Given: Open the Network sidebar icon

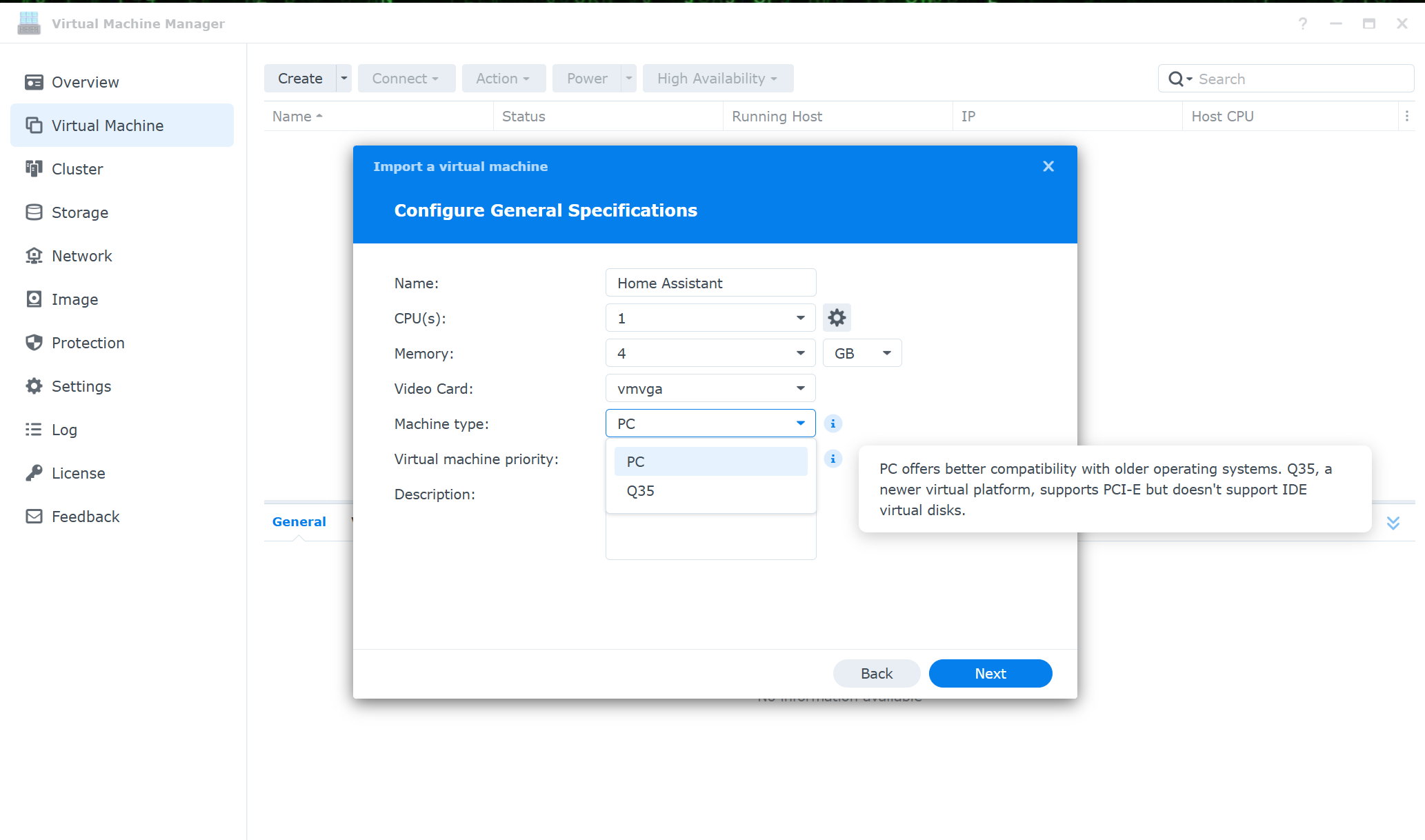Looking at the screenshot, I should [34, 256].
